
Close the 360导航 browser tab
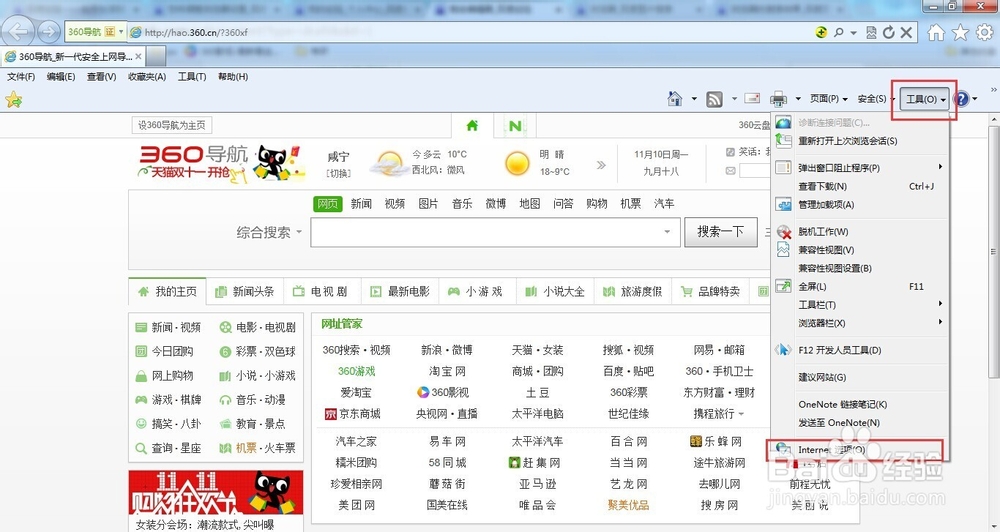[138, 57]
